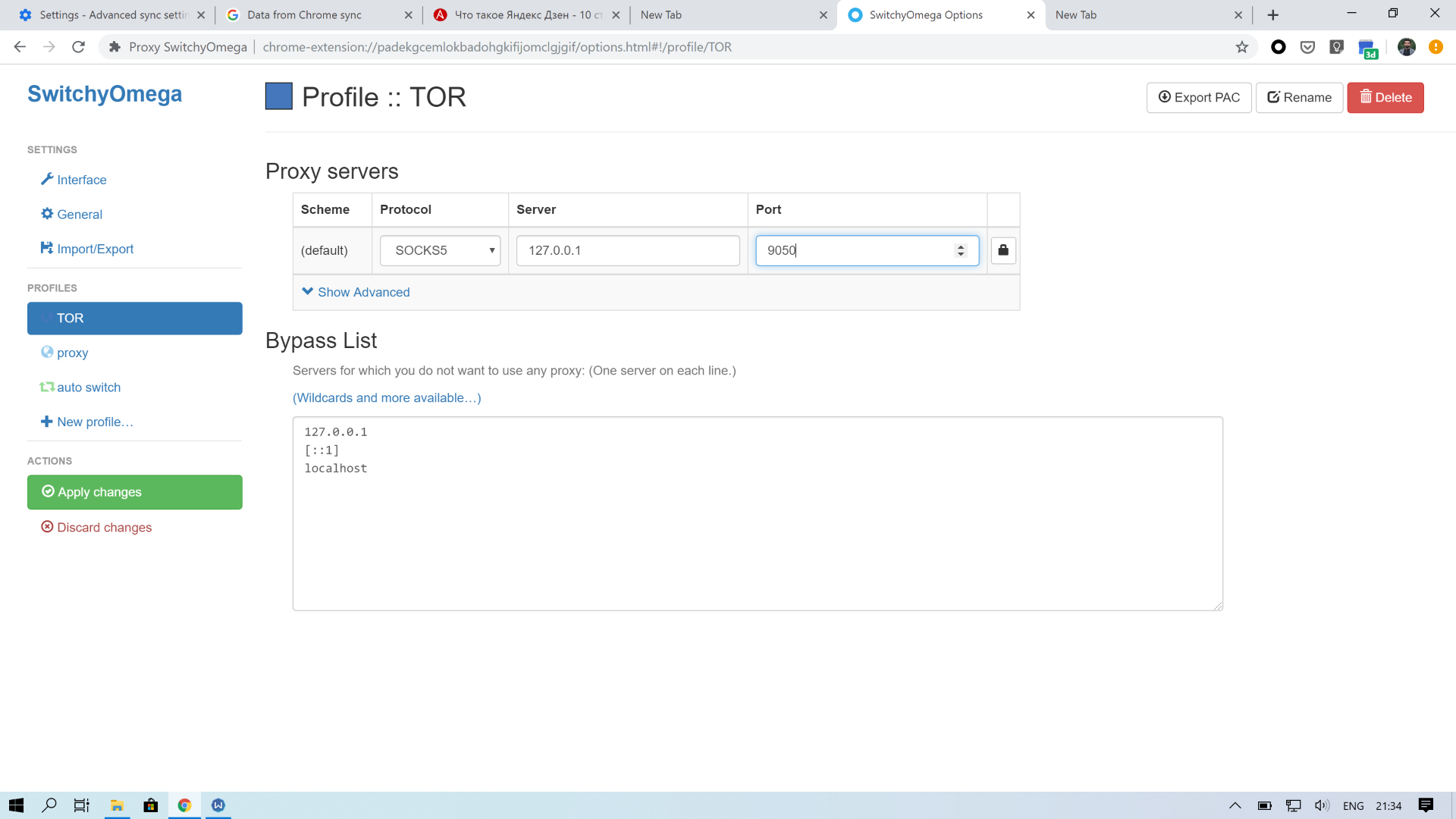Bookmark this page with star icon

(1241, 47)
